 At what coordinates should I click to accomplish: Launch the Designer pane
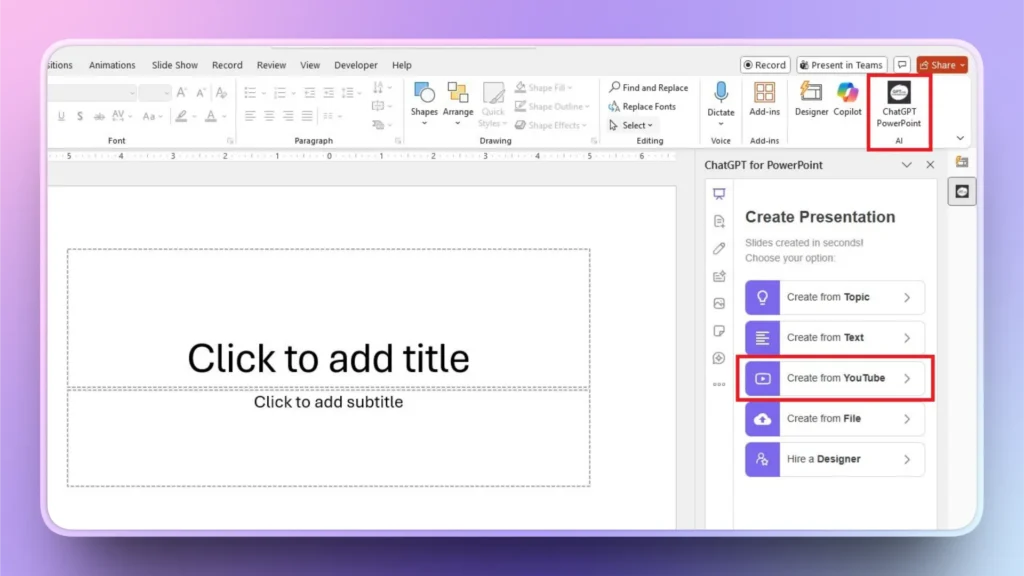(x=810, y=100)
